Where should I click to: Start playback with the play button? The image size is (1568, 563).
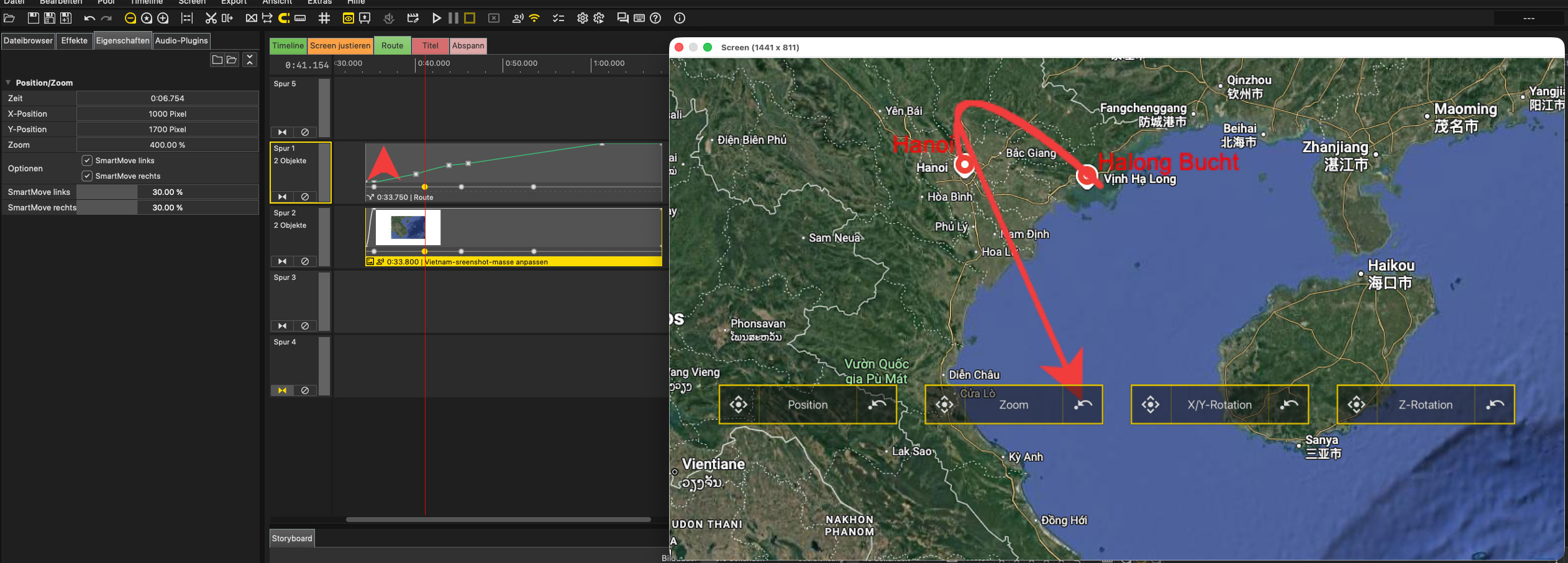pyautogui.click(x=437, y=18)
